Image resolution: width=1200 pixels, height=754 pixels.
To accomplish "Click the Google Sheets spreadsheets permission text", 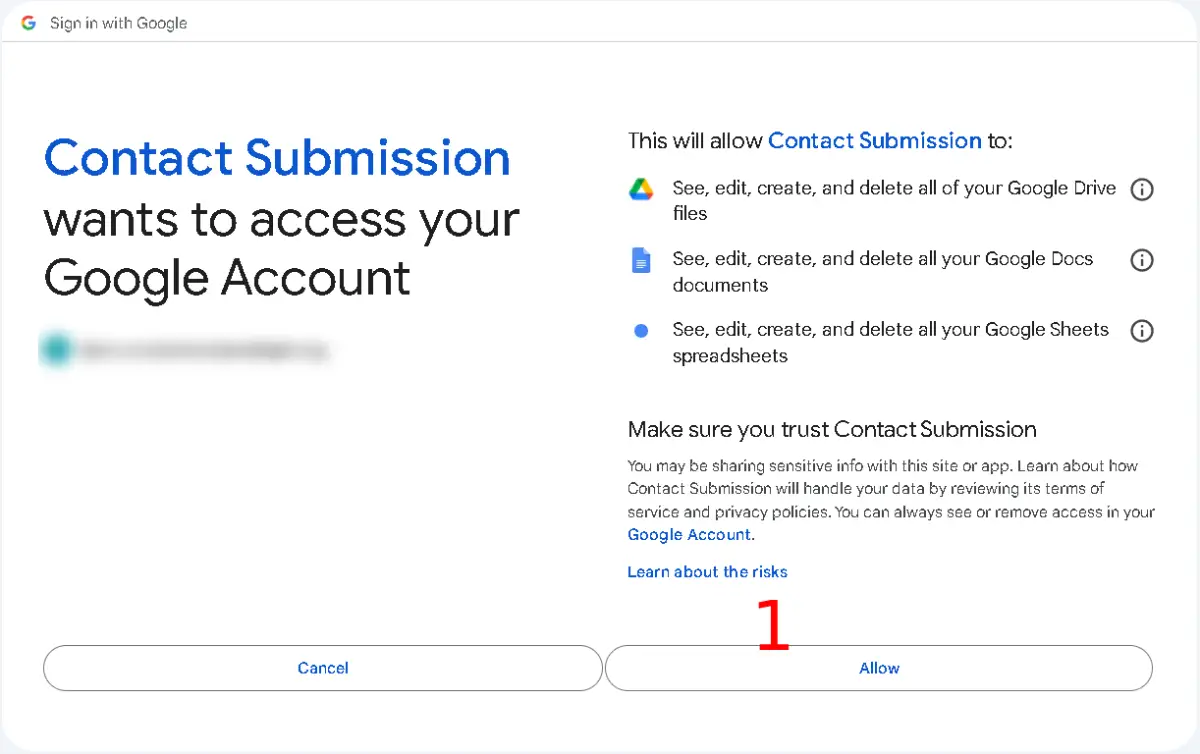I will pyautogui.click(x=890, y=342).
